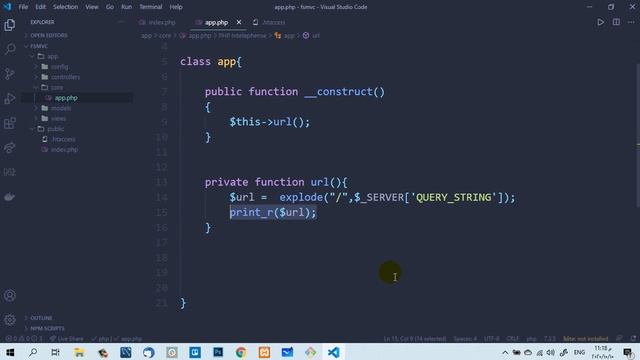Screen dimensions: 640x360
Task: Open the Run menu
Action: click(127, 7)
